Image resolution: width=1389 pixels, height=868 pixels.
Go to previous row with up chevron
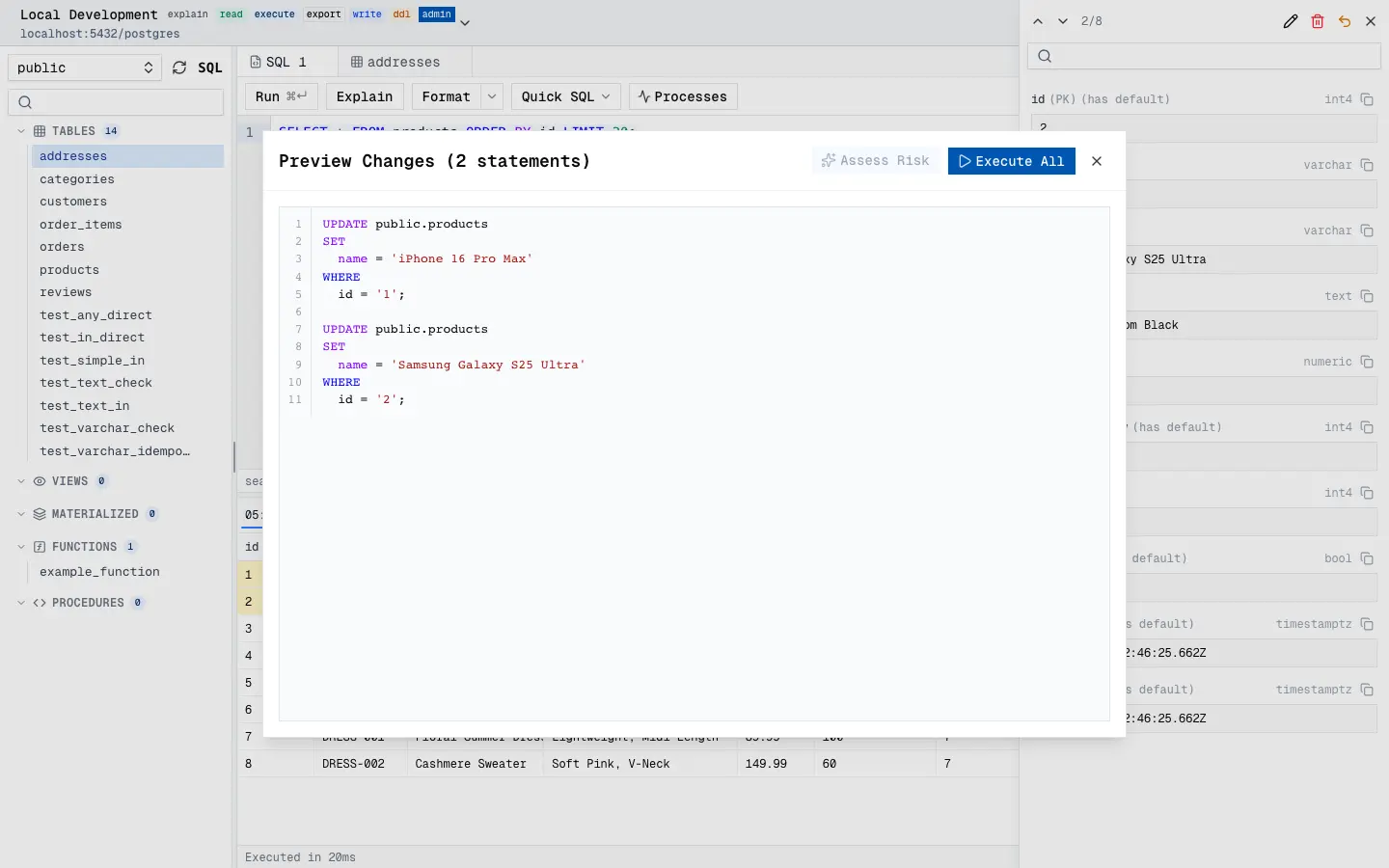click(x=1038, y=21)
